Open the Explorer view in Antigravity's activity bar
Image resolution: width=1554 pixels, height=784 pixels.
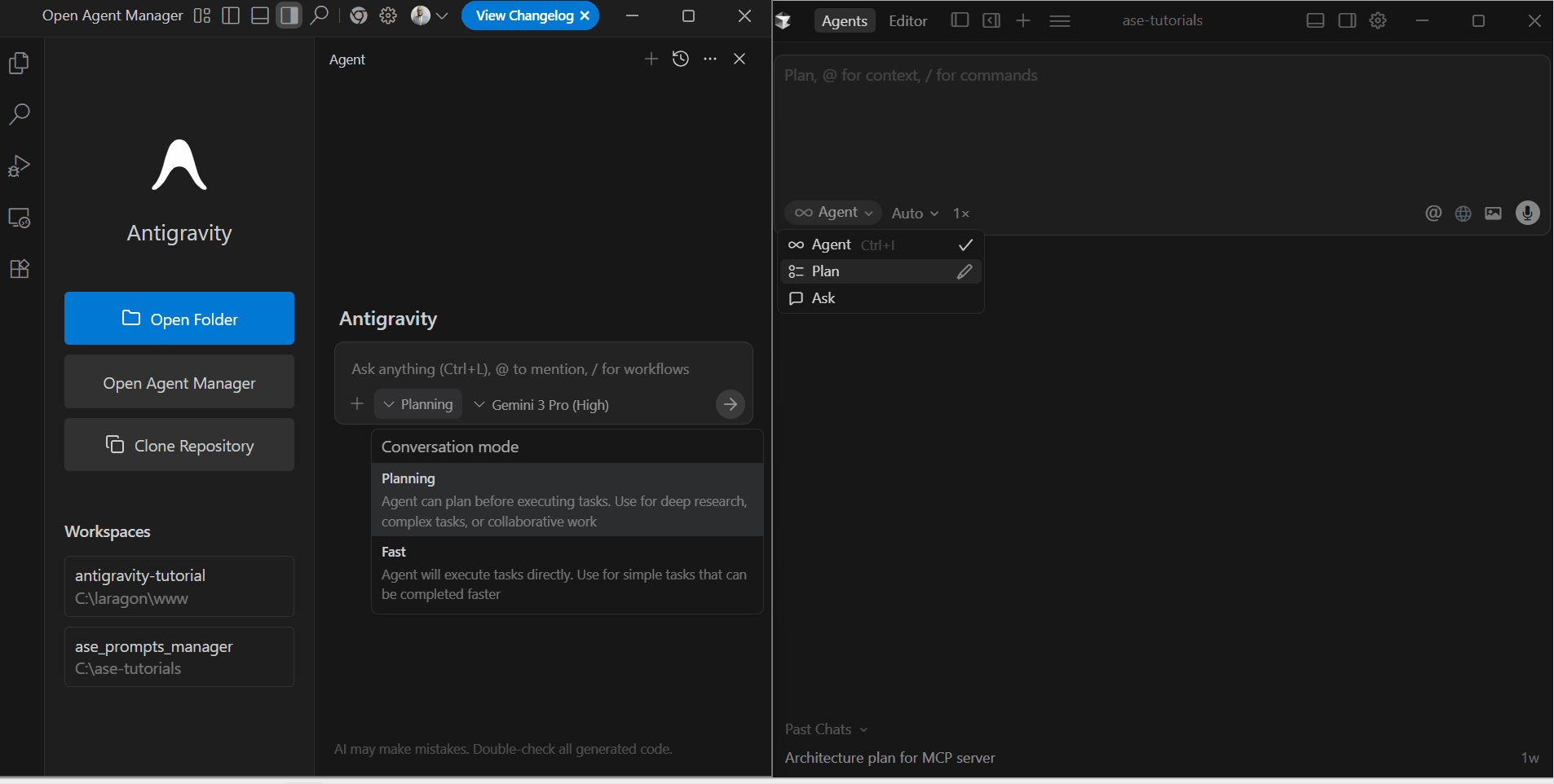pos(19,63)
